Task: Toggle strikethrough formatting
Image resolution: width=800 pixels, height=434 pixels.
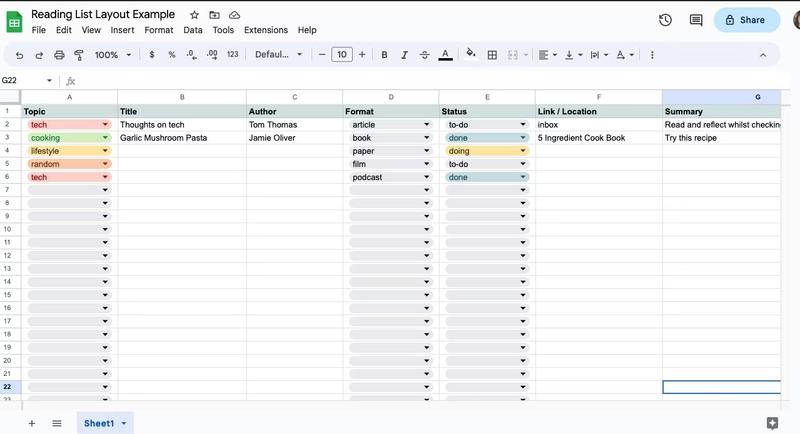Action: tap(424, 55)
